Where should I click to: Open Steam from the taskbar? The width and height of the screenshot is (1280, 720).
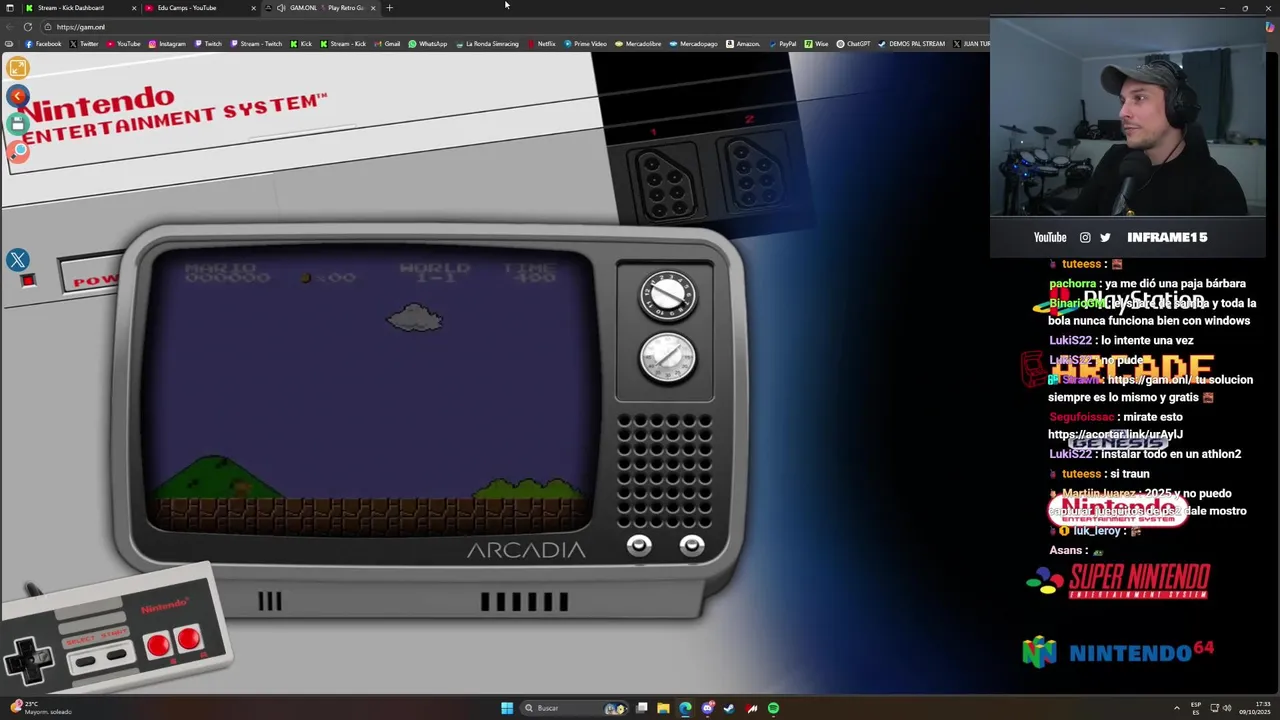(x=729, y=708)
